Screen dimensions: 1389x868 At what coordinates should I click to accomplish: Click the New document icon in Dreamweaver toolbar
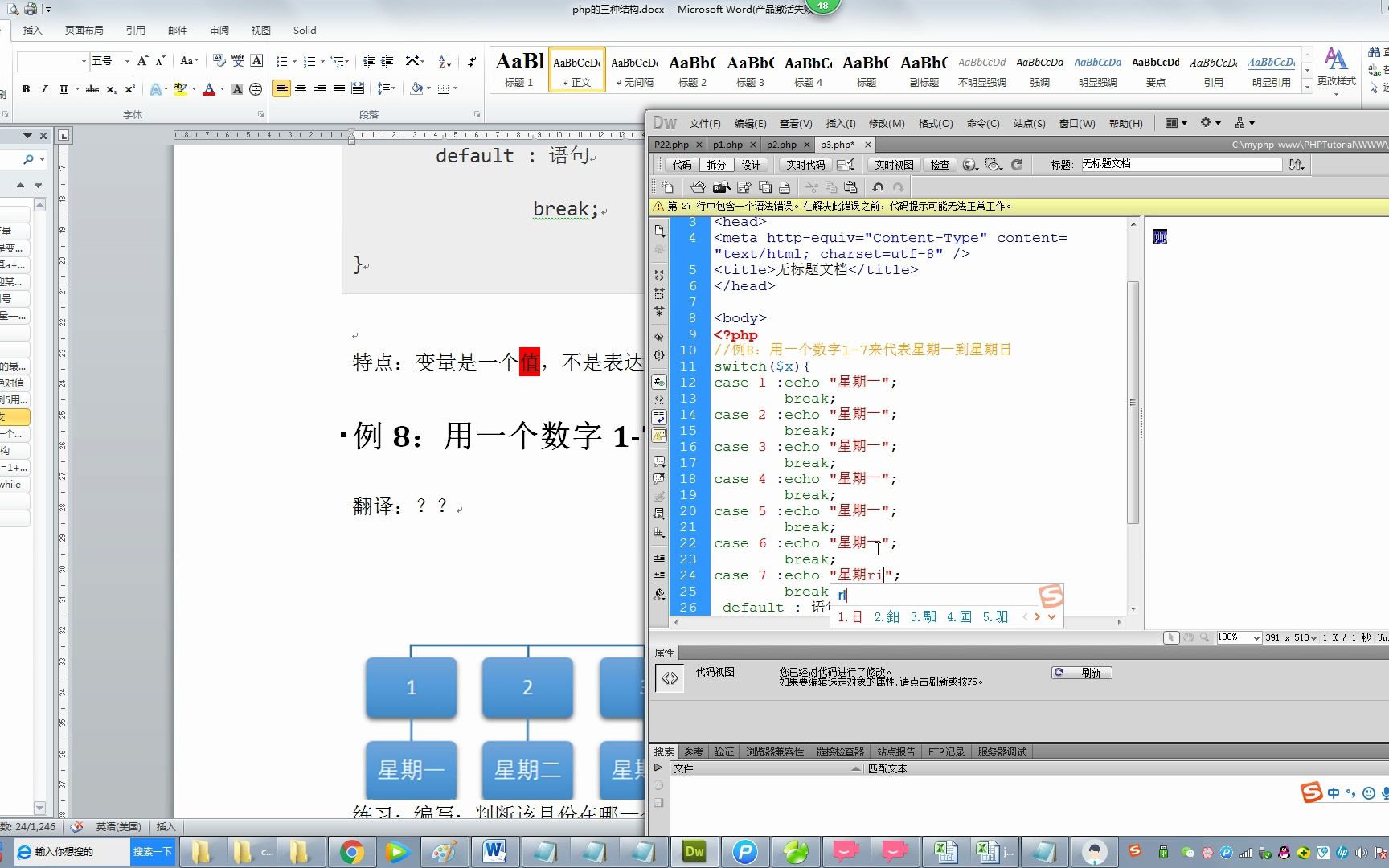667,187
